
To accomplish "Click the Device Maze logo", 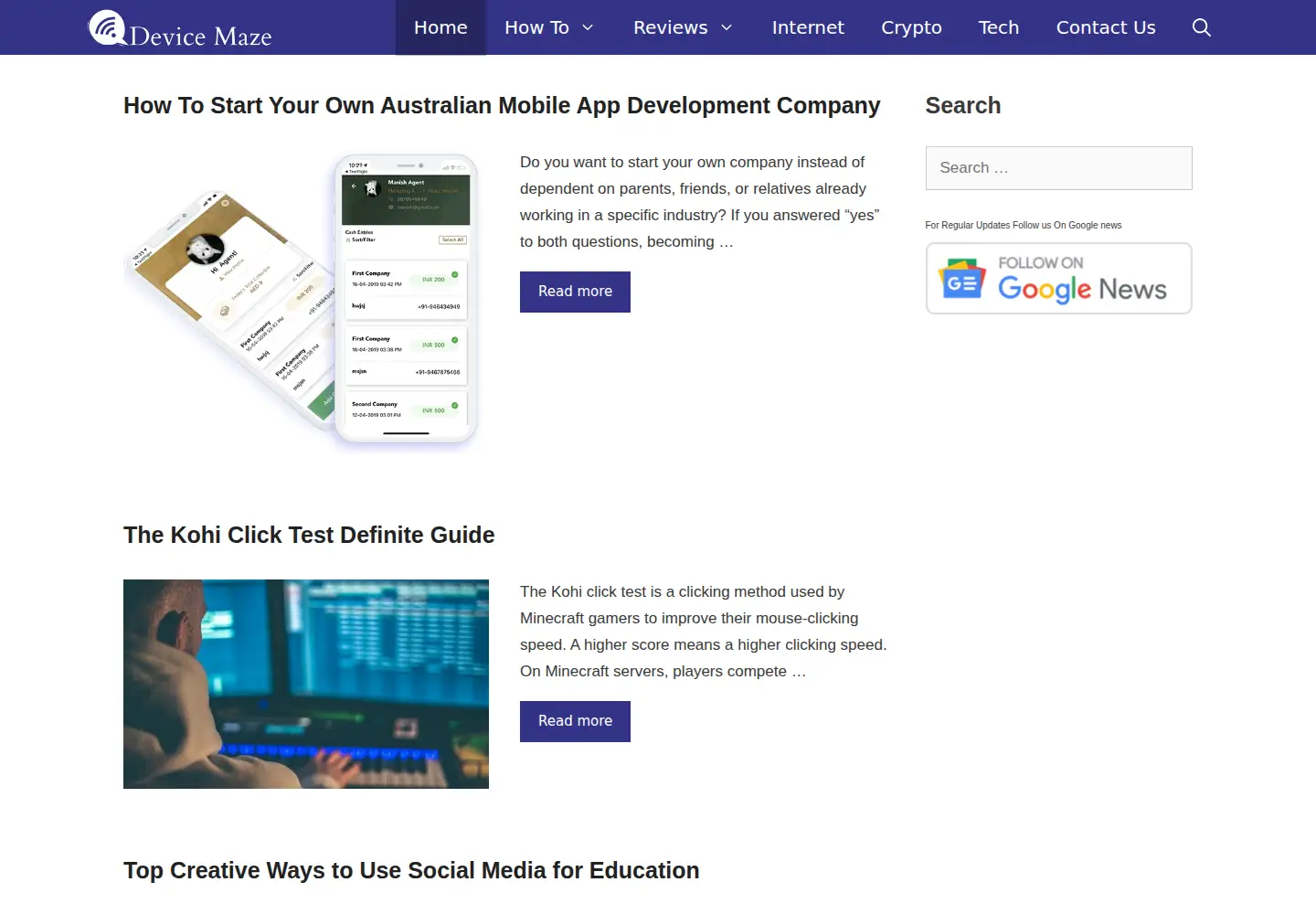I will pyautogui.click(x=180, y=28).
